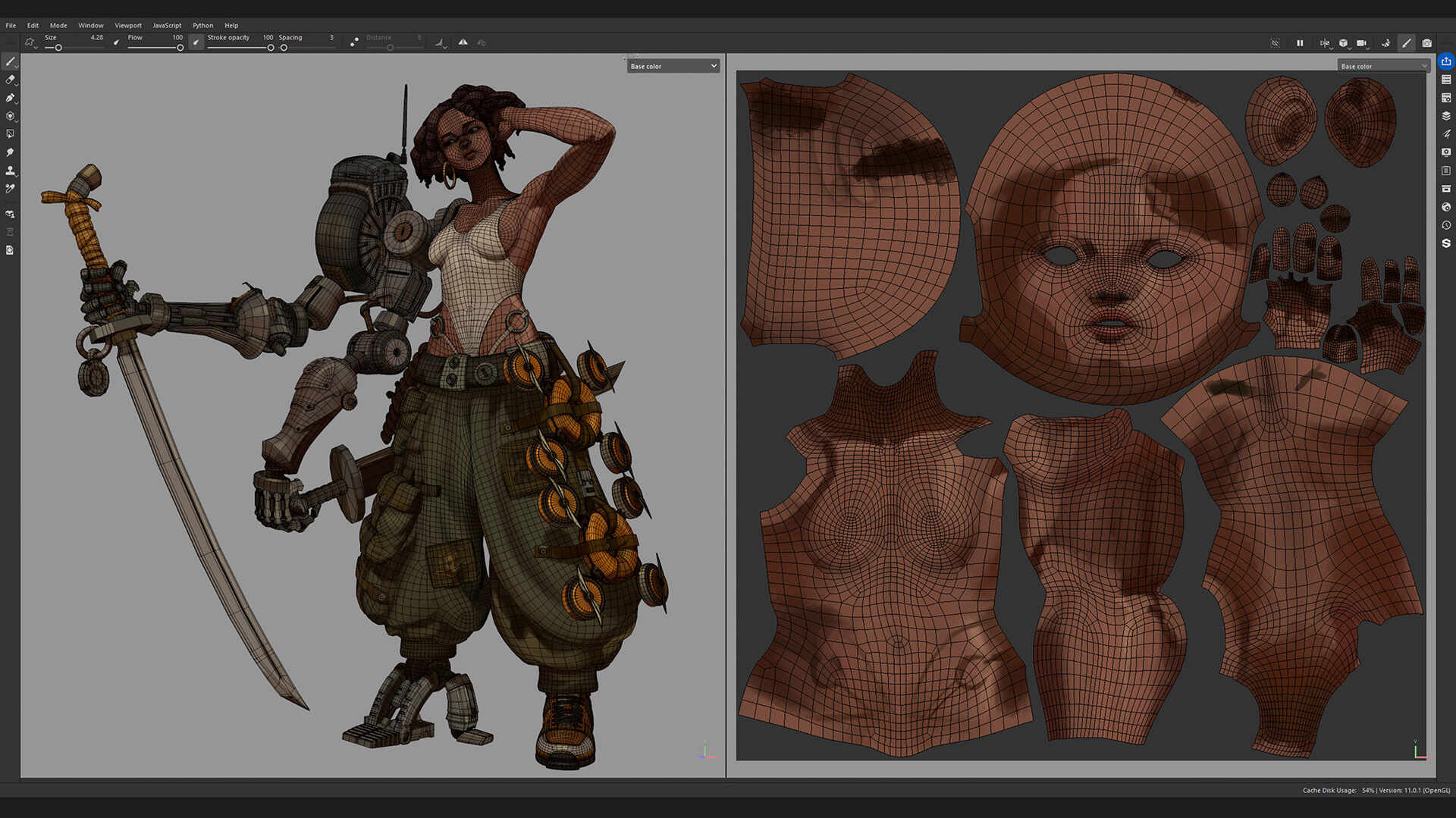Pause the engine computations
Screen dimensions: 1456x818
[x=1300, y=43]
